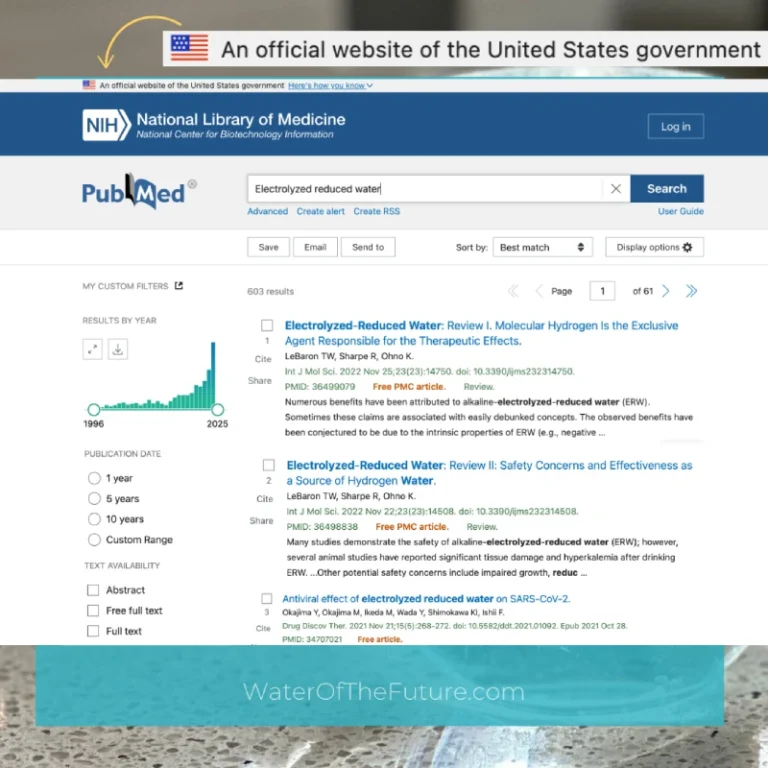
Task: Click PMID: 34707021 text
Action: (x=312, y=639)
